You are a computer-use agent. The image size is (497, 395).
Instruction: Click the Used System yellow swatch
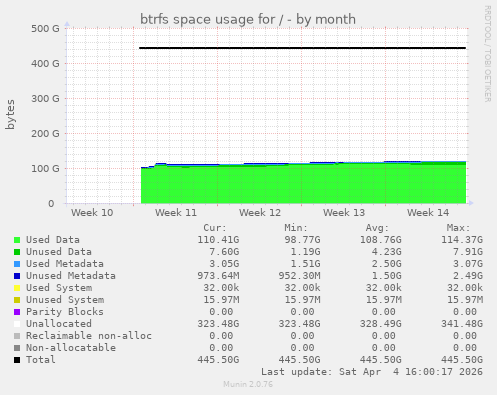(17, 288)
